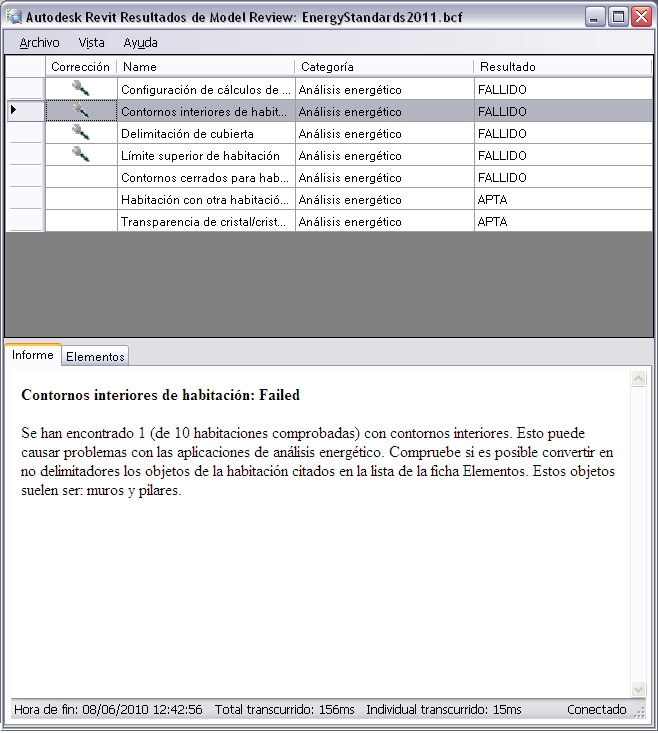Click the APTA result of Habitación con otra habitació
Viewport: 658px width, 733px height.
click(x=563, y=200)
